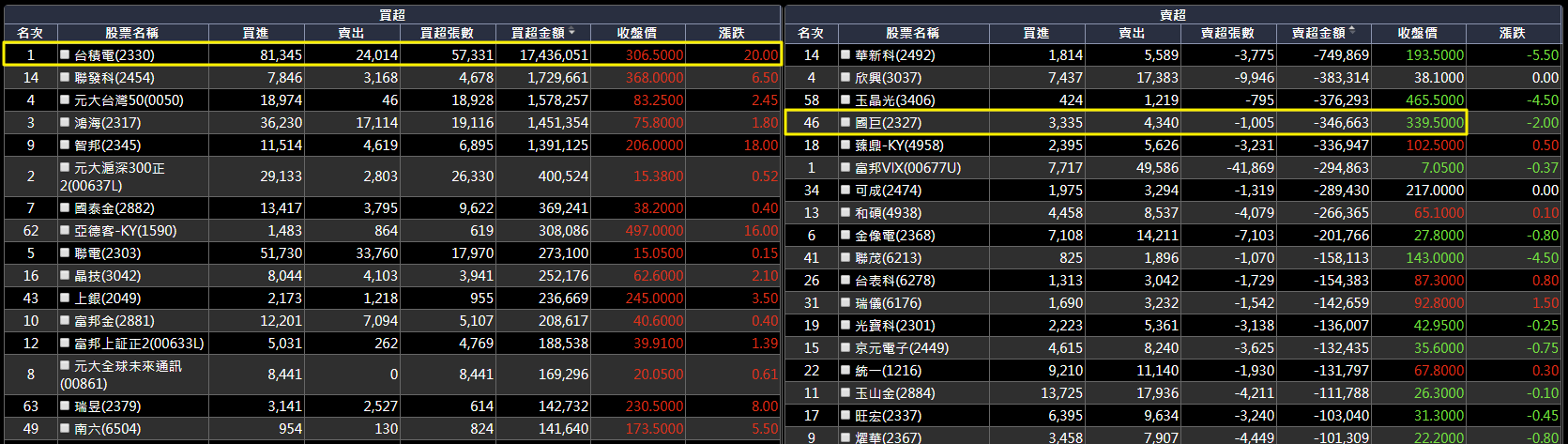The image size is (1568, 444).
Task: Click net-sell amount -346,663
Action: coord(1341,123)
